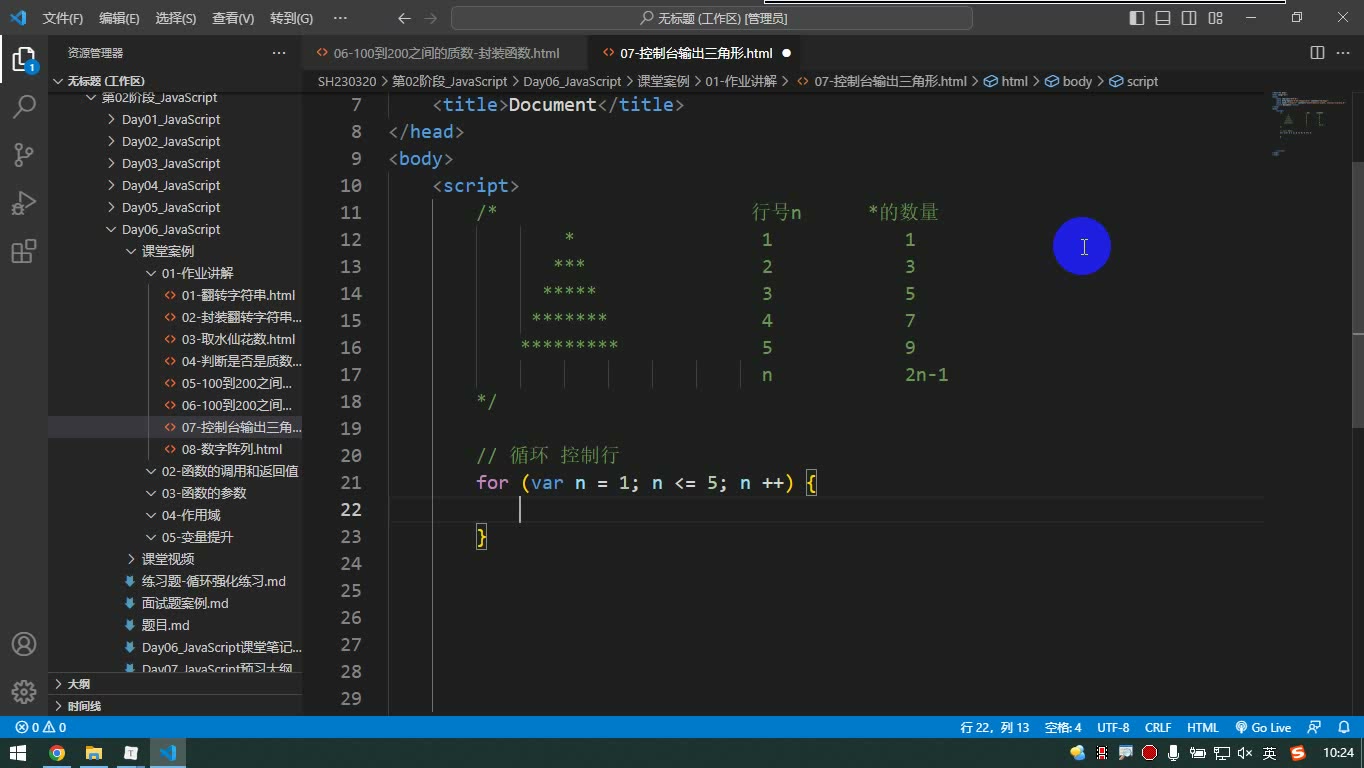
Task: Click the Go Live status bar button
Action: click(x=1263, y=728)
